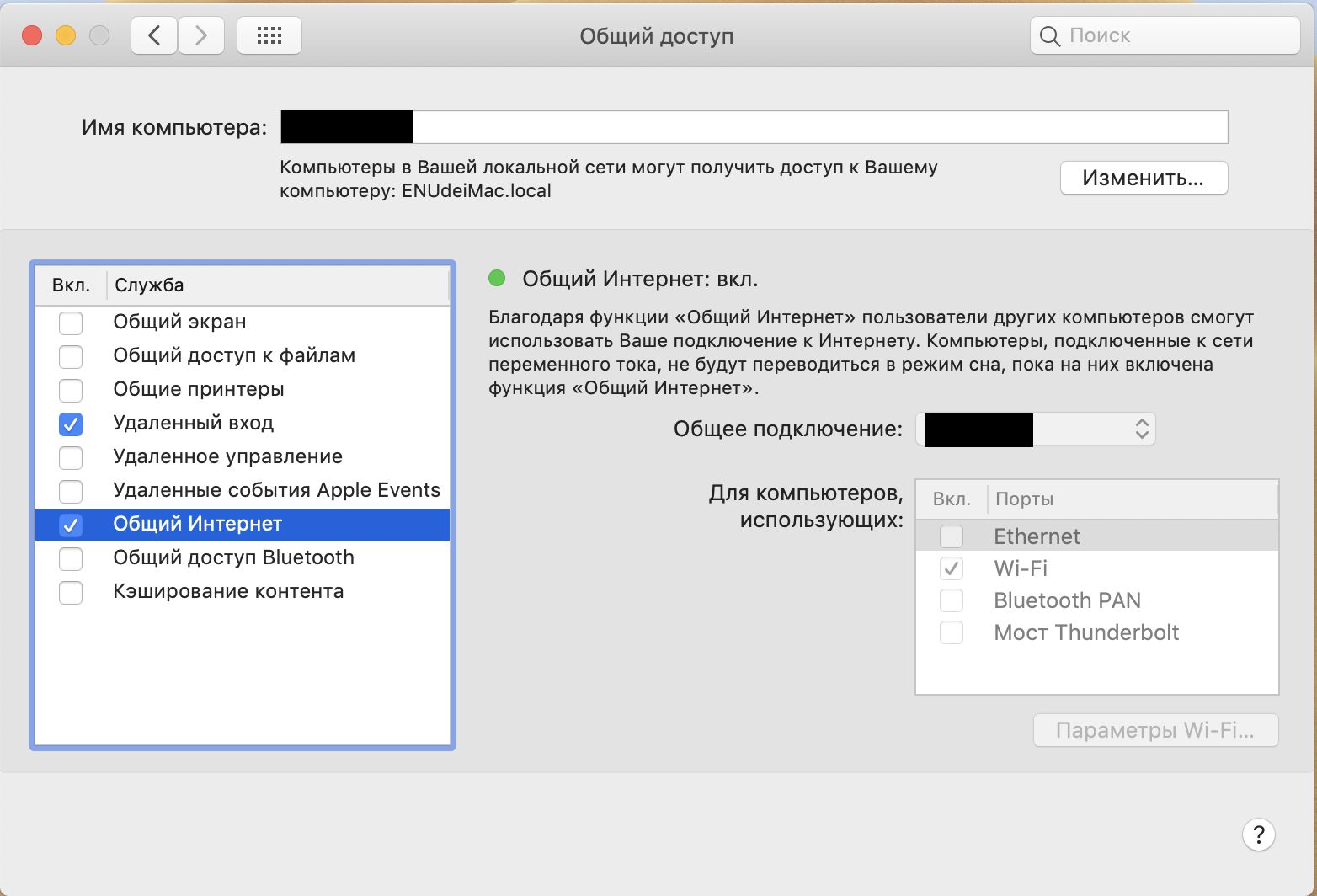Select the Общие принтеры service row
1317x896 pixels.
(243, 389)
